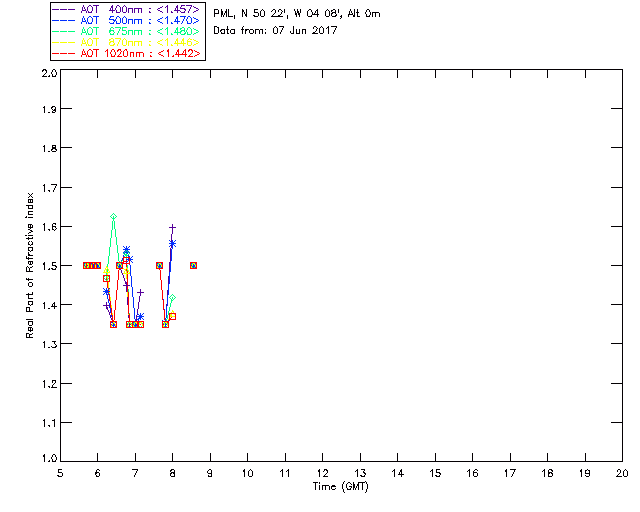
Task: Click the y-axis tick label 1.4
Action: coord(49,305)
